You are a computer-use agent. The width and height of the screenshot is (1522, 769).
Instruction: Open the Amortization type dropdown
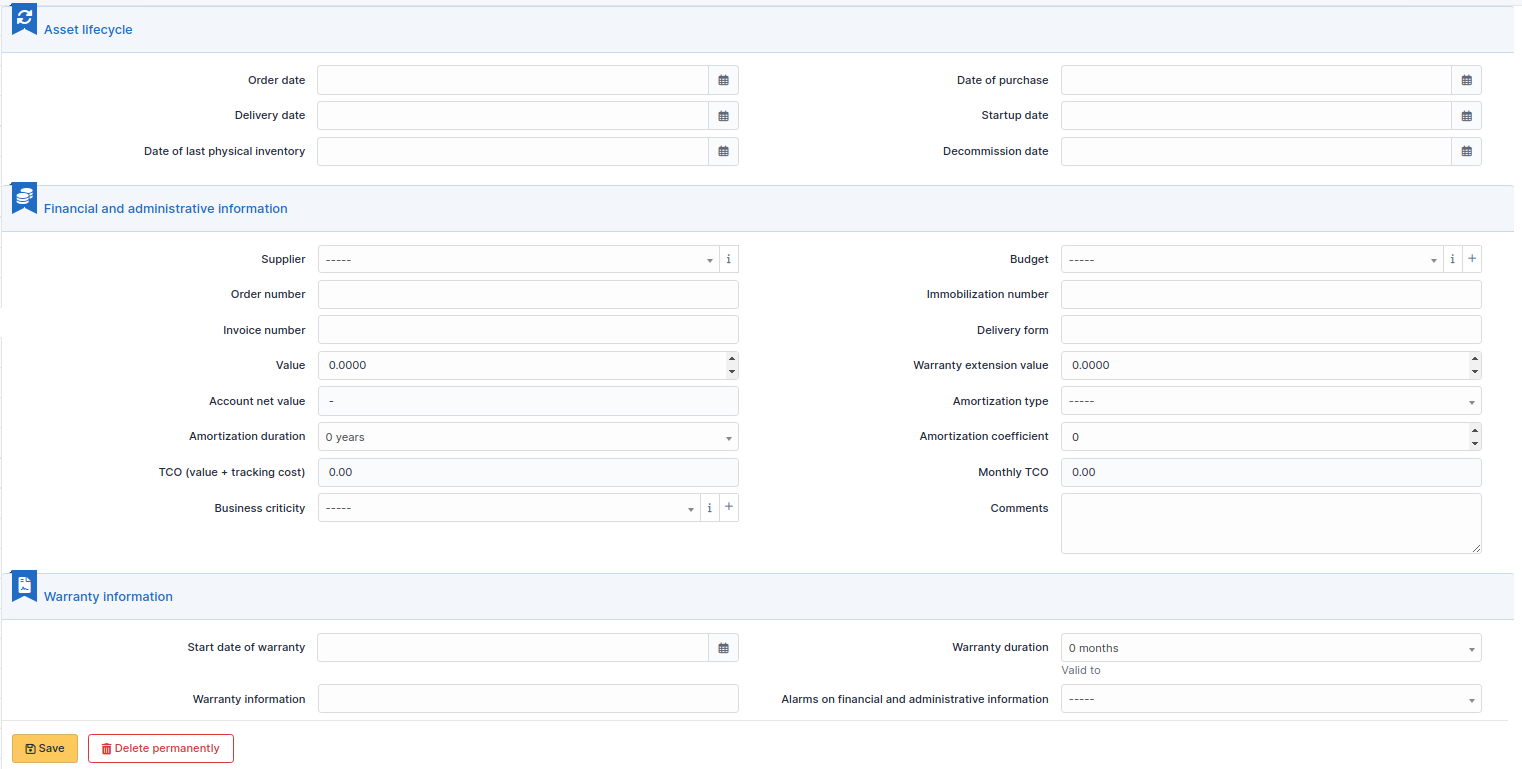1271,401
